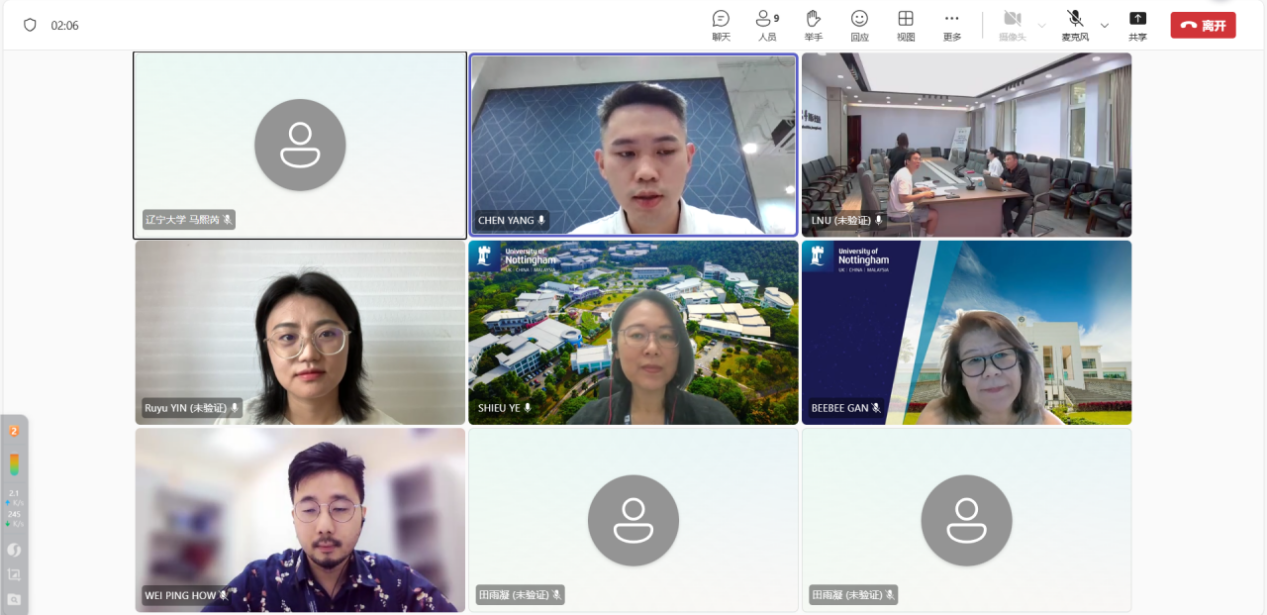
Task: Raise hand with 举手 icon
Action: coord(813,25)
